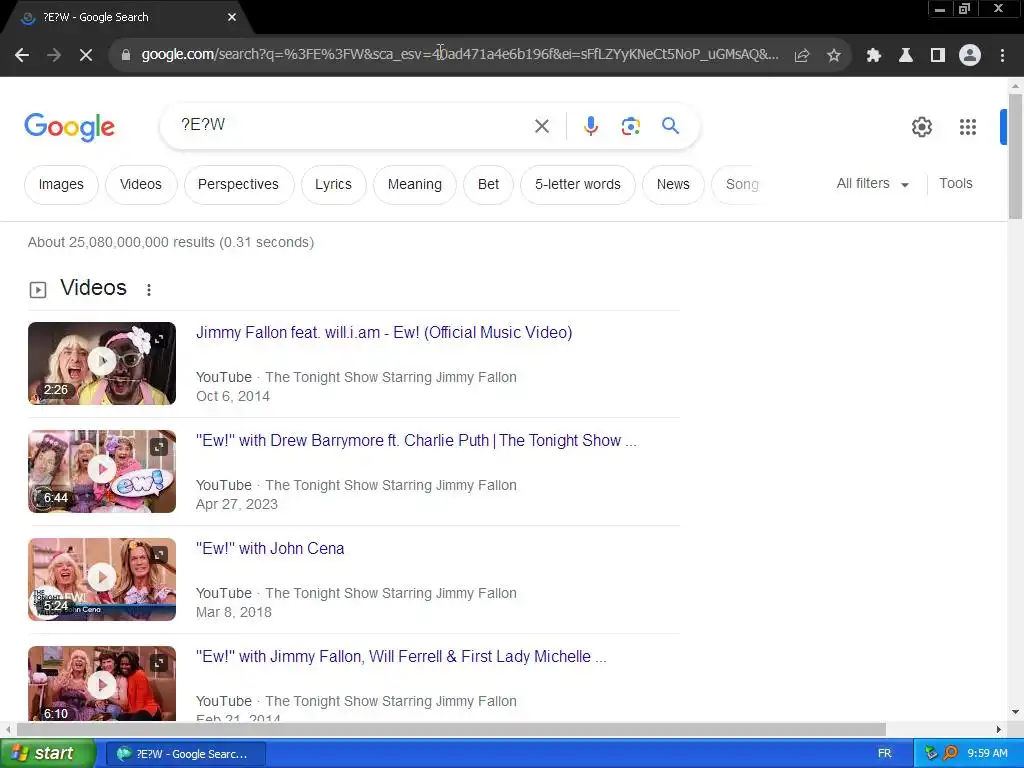Bookmark this page with the star icon

click(834, 56)
